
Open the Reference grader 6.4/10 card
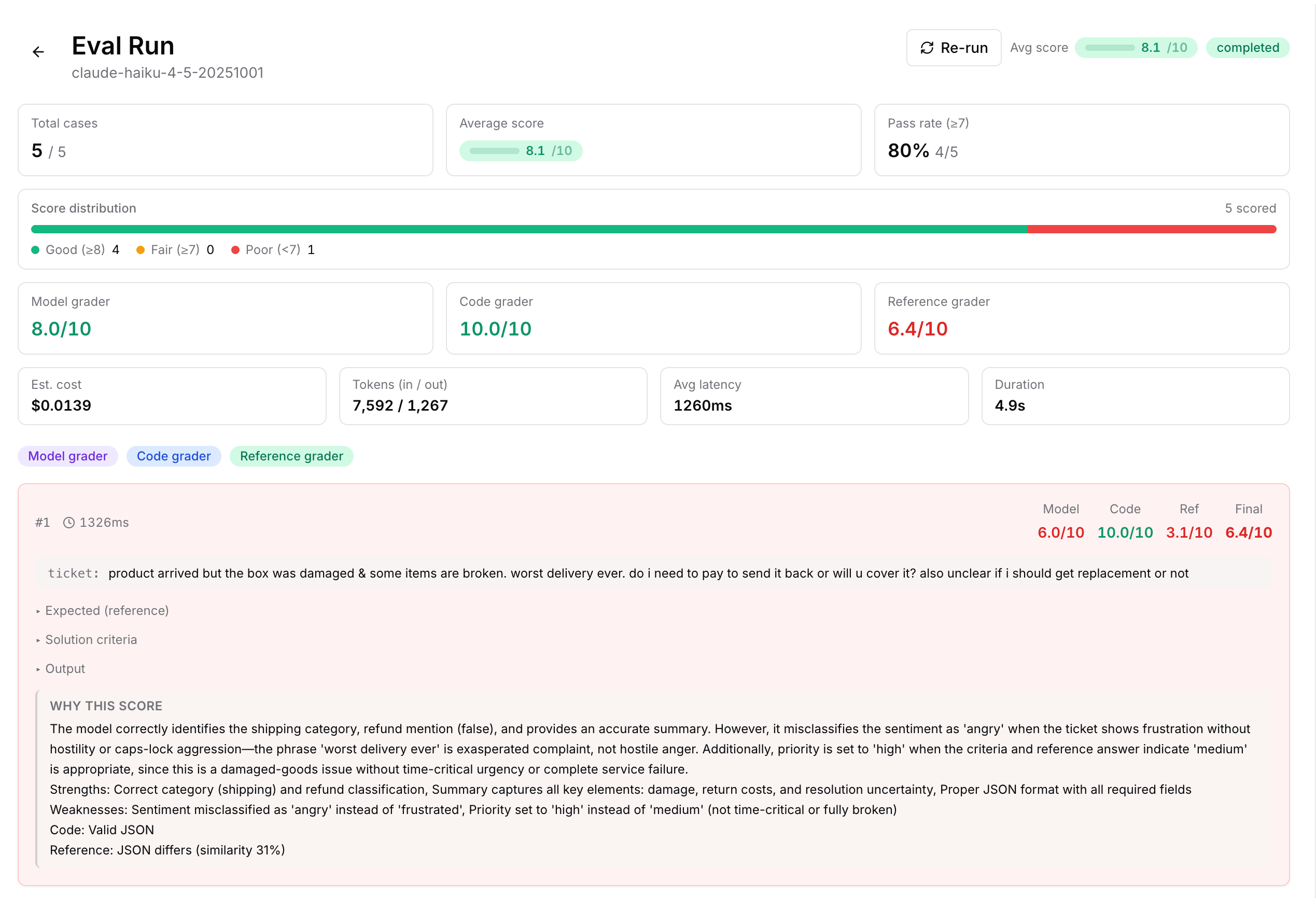tap(1082, 319)
